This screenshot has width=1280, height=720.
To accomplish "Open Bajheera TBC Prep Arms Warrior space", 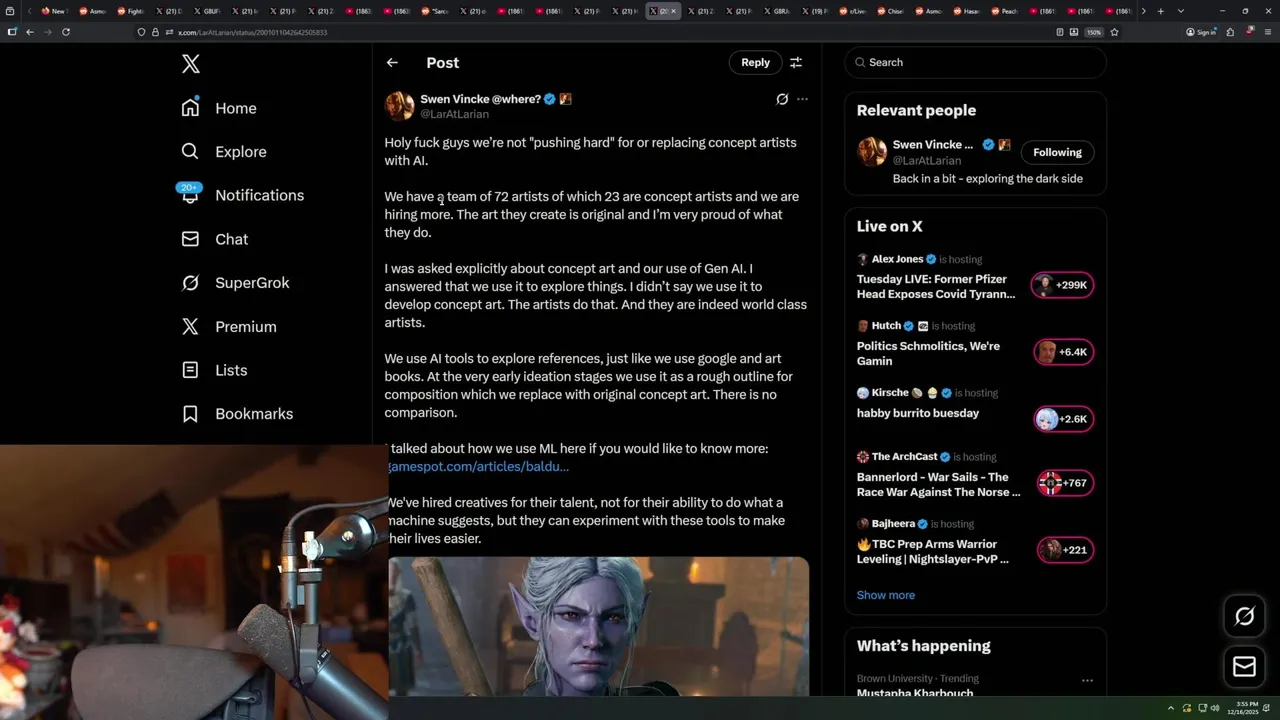I will pos(975,542).
